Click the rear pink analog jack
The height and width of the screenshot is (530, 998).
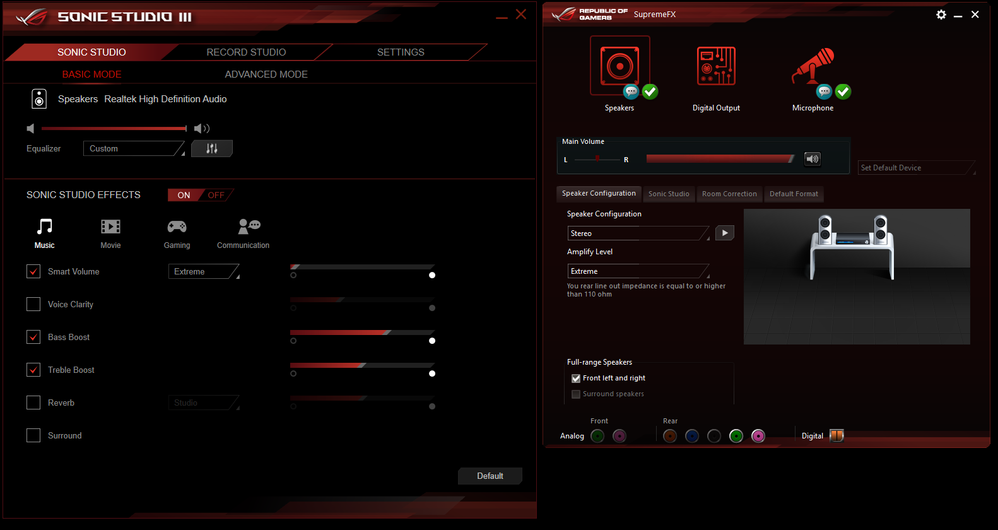point(758,436)
